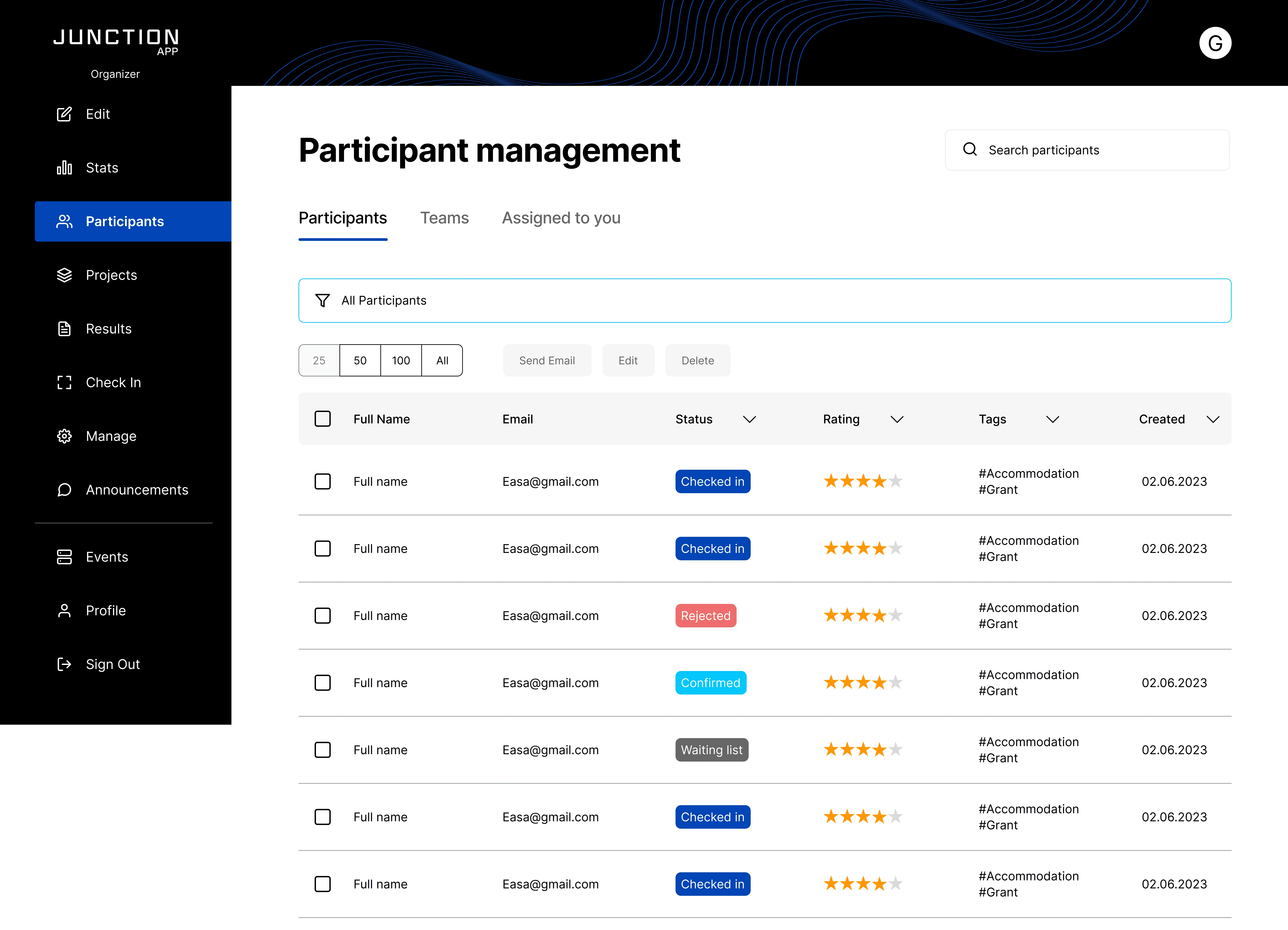Viewport: 1288px width, 930px height.
Task: Click the Projects layers icon
Action: click(64, 275)
